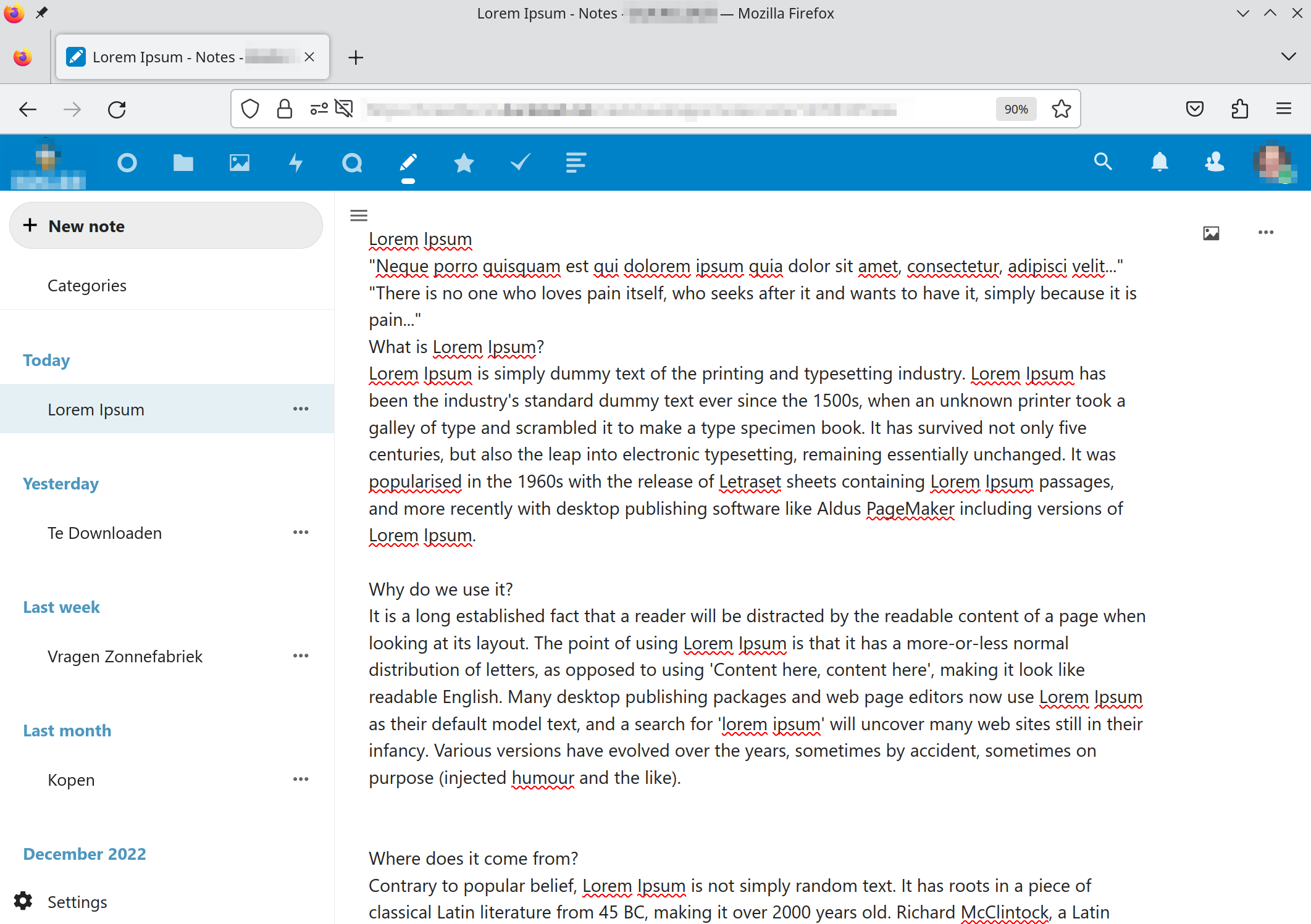Open the Activity lightning bolt icon
1311x924 pixels.
click(x=296, y=163)
